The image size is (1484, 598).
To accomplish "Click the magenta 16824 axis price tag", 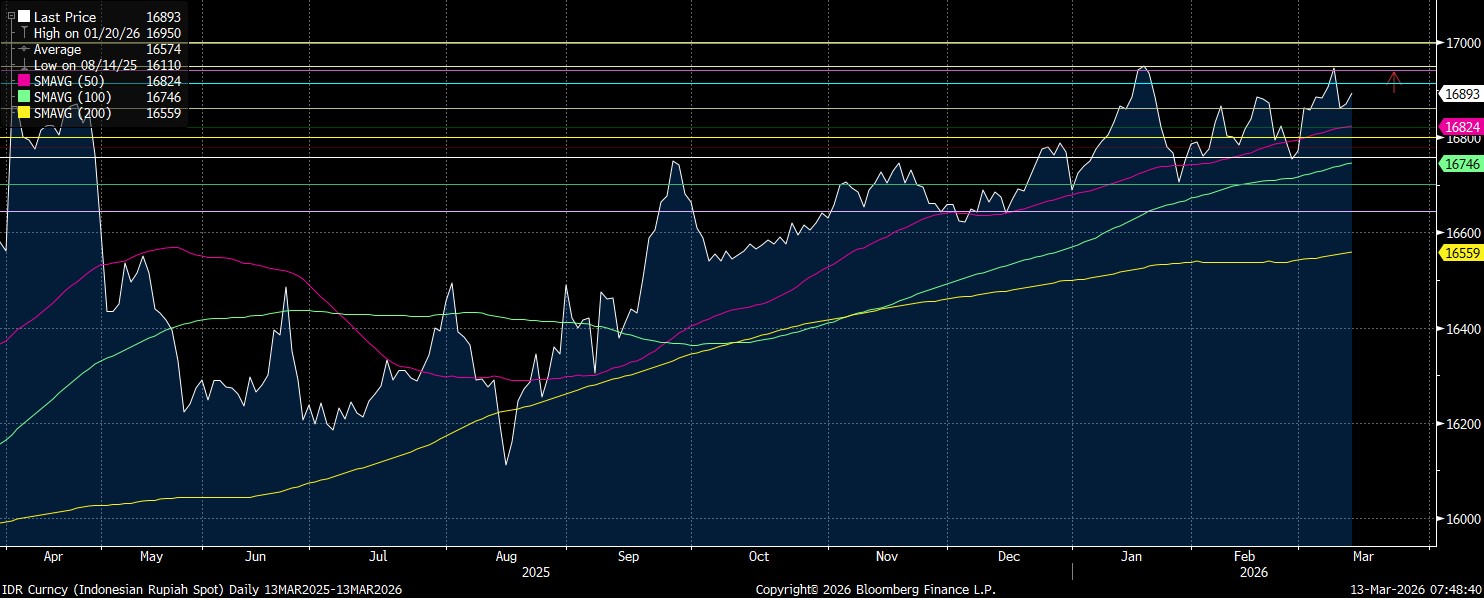I will (x=1460, y=127).
